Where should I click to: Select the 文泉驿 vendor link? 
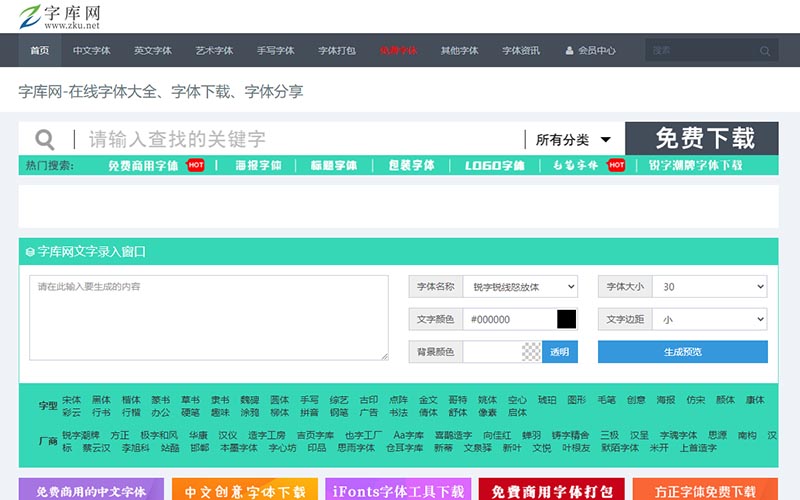point(478,447)
